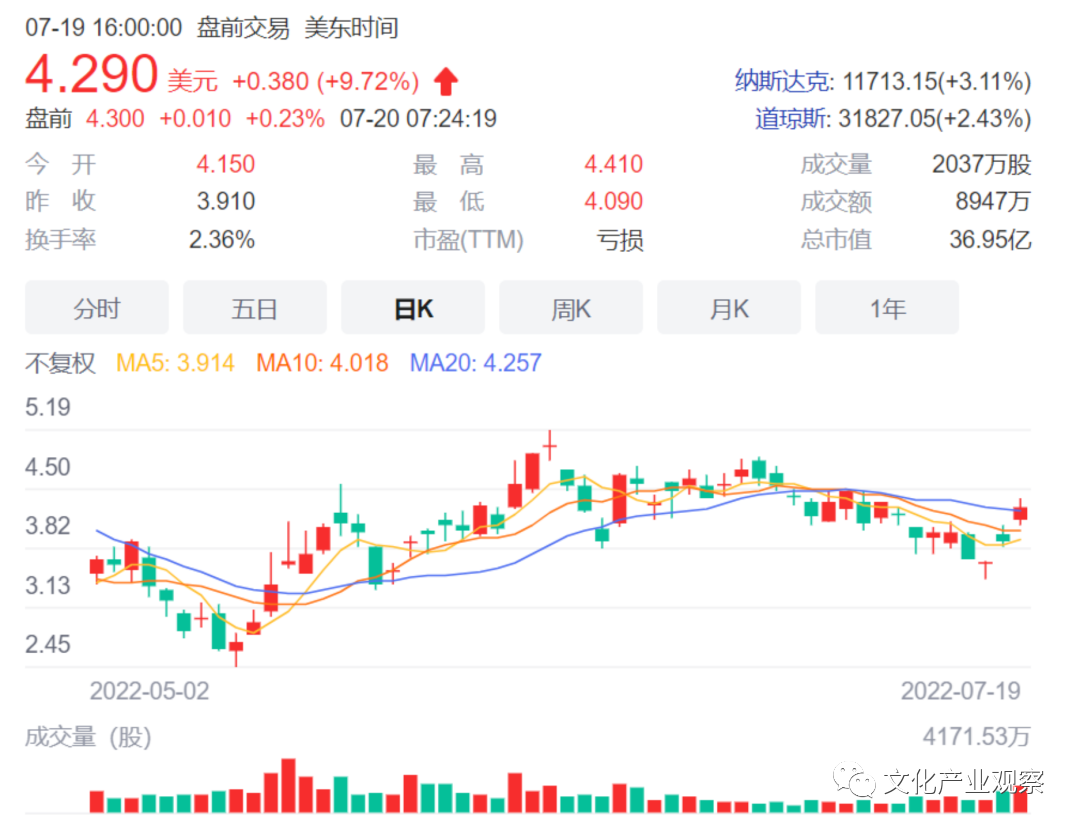Click the 市盈(TTM) label

point(468,240)
